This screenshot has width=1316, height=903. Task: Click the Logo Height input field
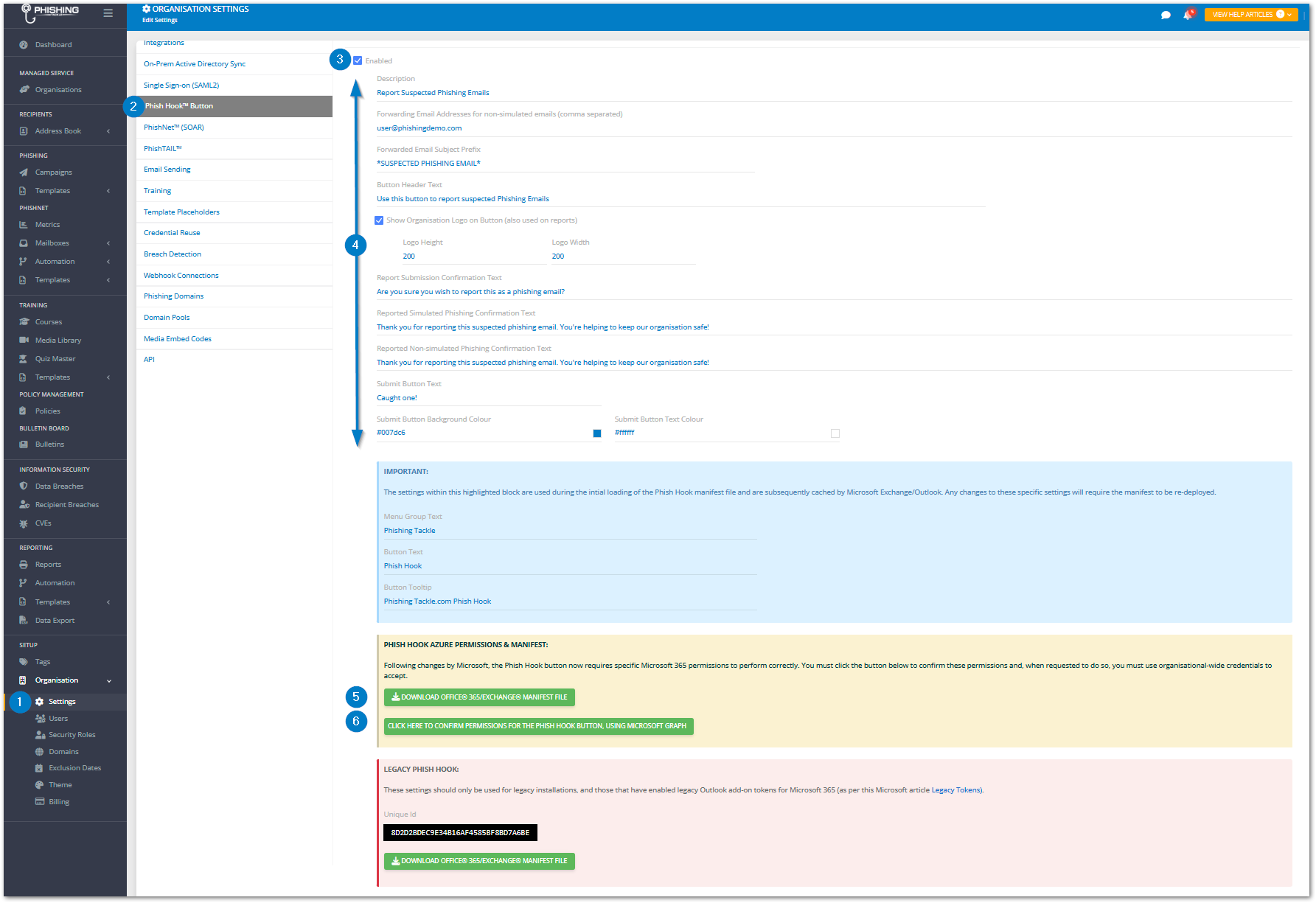[x=474, y=257]
